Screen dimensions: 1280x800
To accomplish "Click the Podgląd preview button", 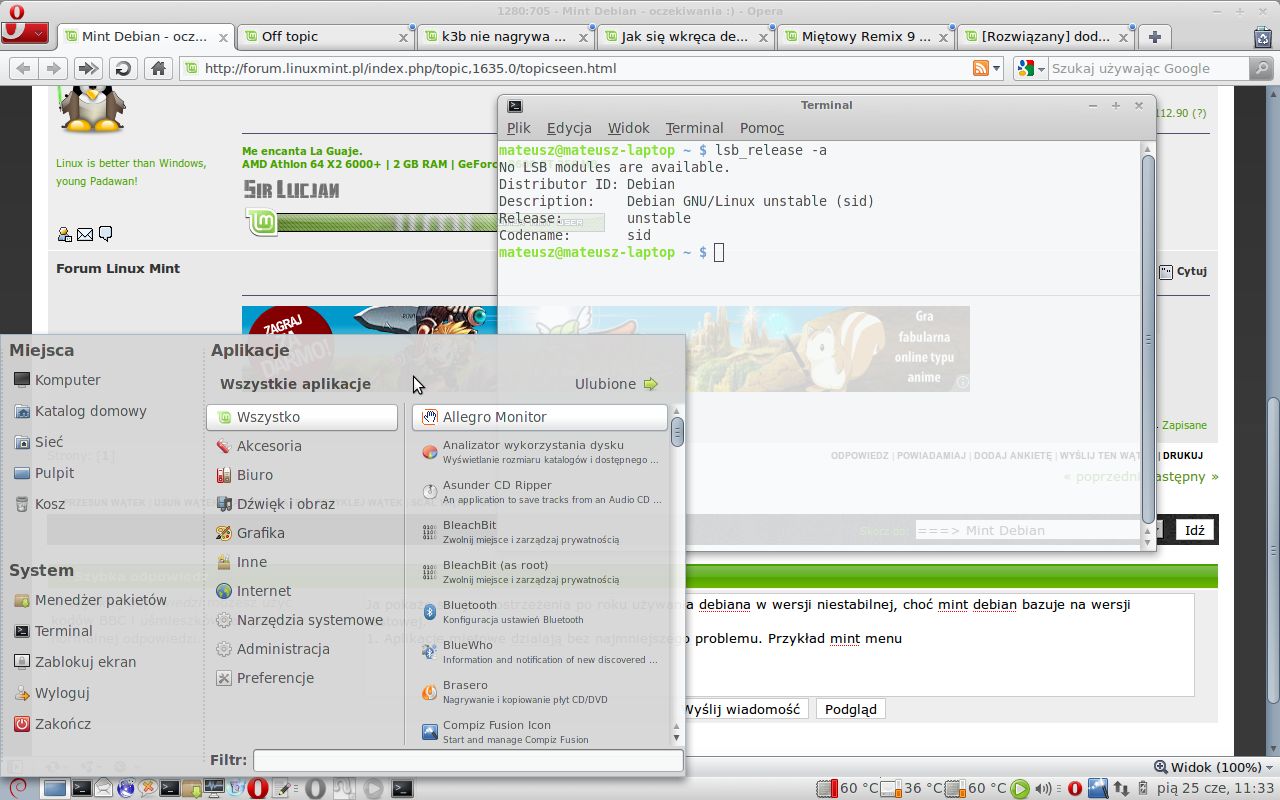I will [850, 709].
